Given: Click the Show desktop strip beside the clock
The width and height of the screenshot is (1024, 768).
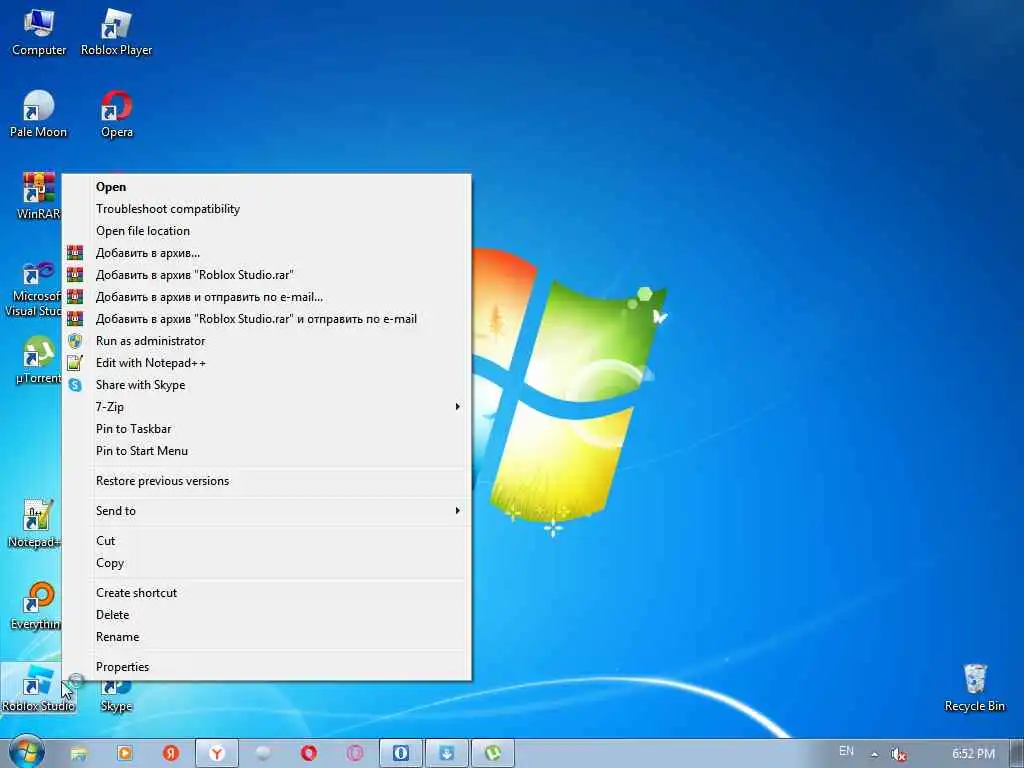Looking at the screenshot, I should [1018, 754].
